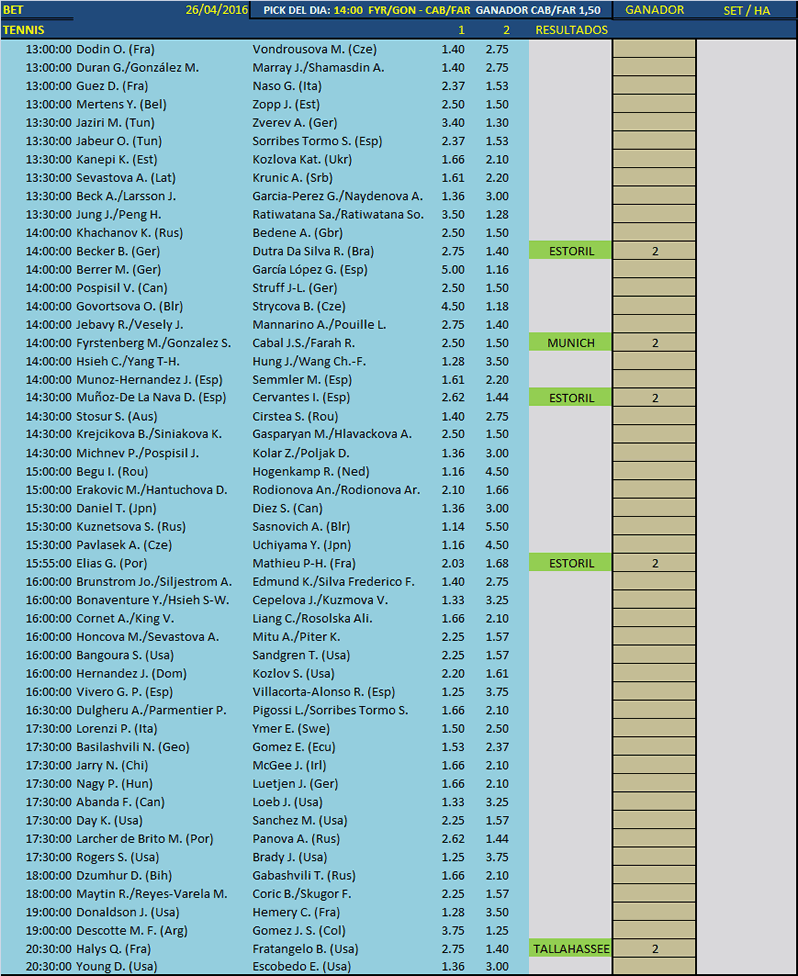Select Hogenkamp R. (Ned) cell
Viewport: 798px width, 976px height.
pos(311,471)
